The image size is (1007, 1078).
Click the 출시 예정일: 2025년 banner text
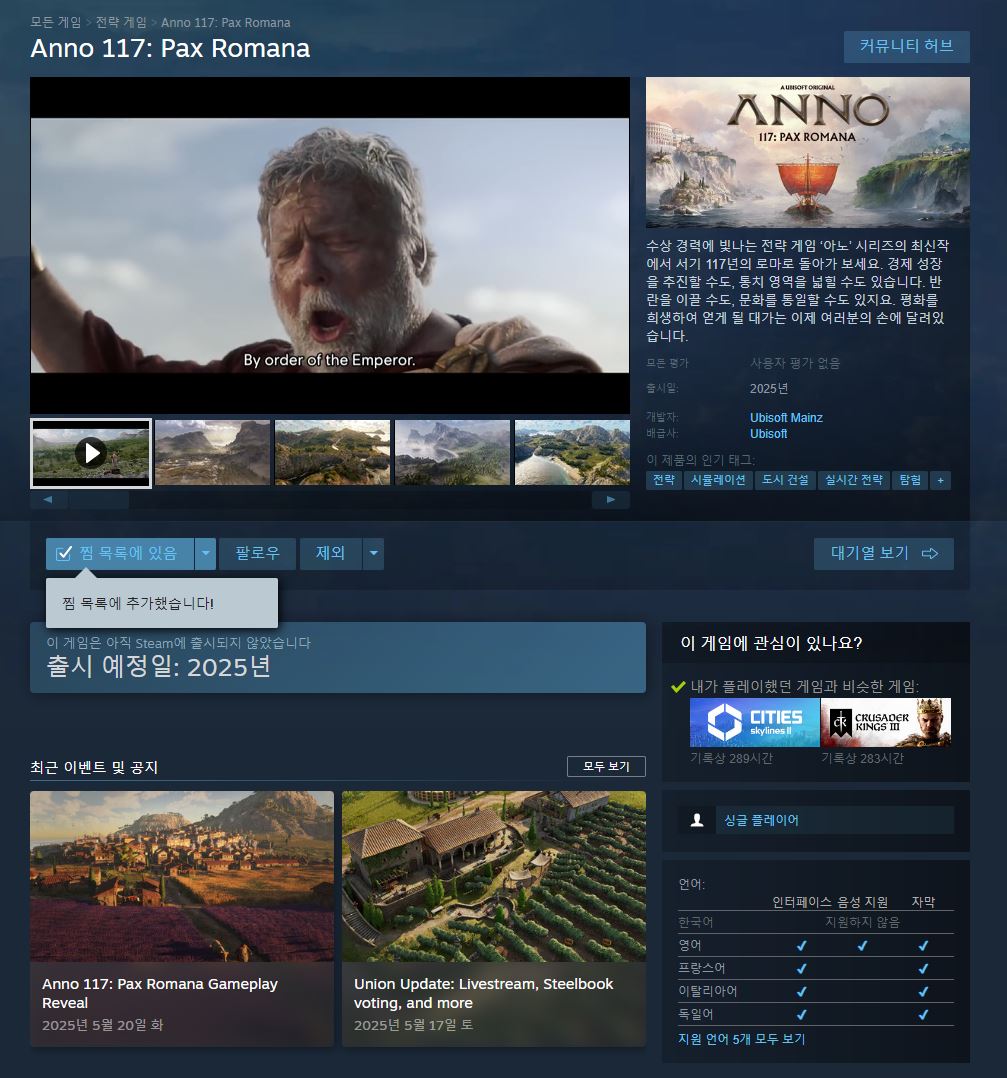(x=159, y=667)
